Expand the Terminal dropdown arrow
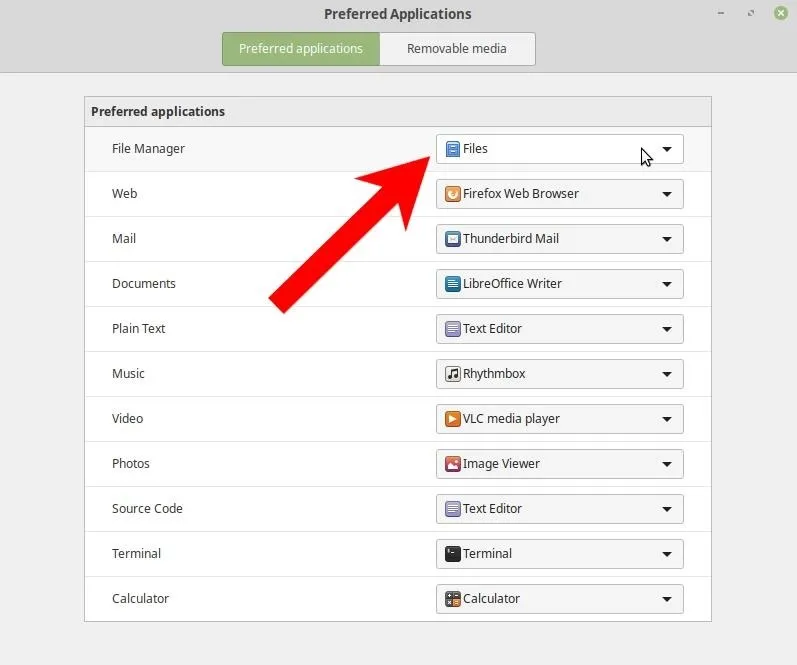The width and height of the screenshot is (797, 665). click(x=667, y=554)
